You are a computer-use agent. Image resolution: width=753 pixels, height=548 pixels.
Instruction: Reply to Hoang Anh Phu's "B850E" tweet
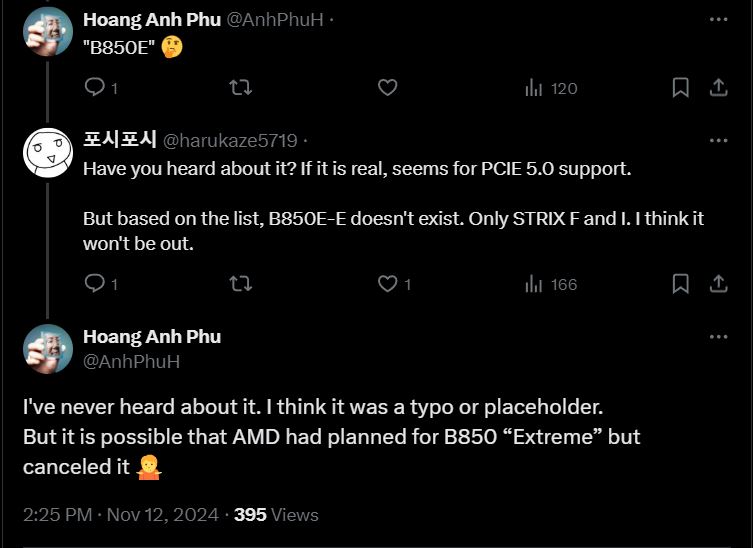tap(95, 88)
